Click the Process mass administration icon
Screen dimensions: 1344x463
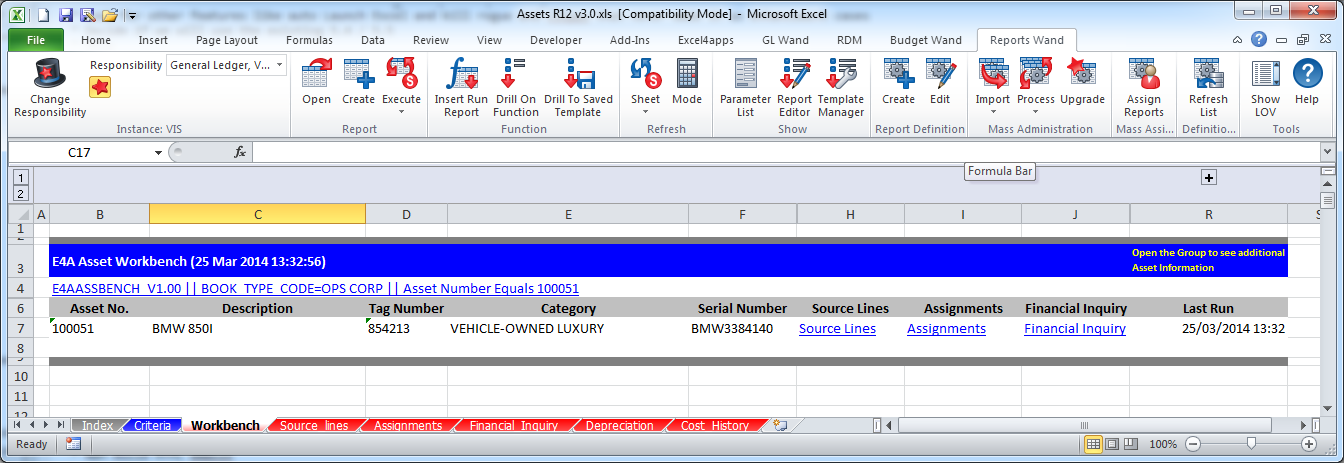(1035, 74)
